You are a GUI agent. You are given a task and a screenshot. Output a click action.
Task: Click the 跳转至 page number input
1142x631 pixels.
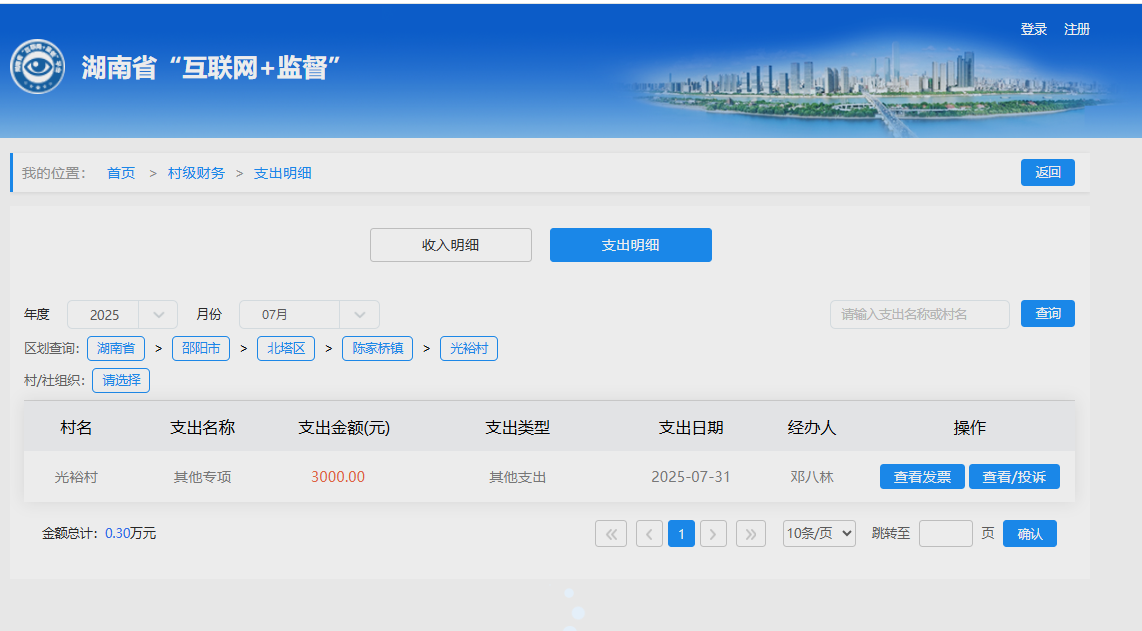tap(945, 534)
